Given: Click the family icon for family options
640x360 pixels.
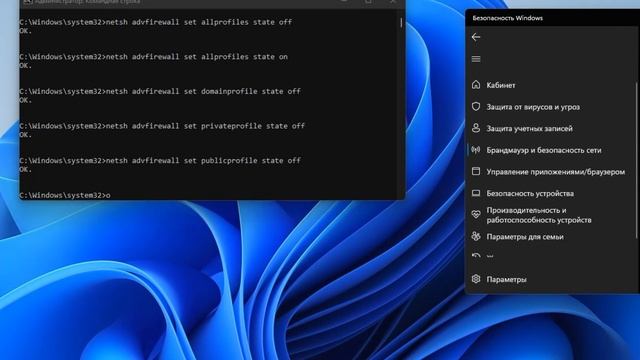Looking at the screenshot, I should tap(476, 236).
